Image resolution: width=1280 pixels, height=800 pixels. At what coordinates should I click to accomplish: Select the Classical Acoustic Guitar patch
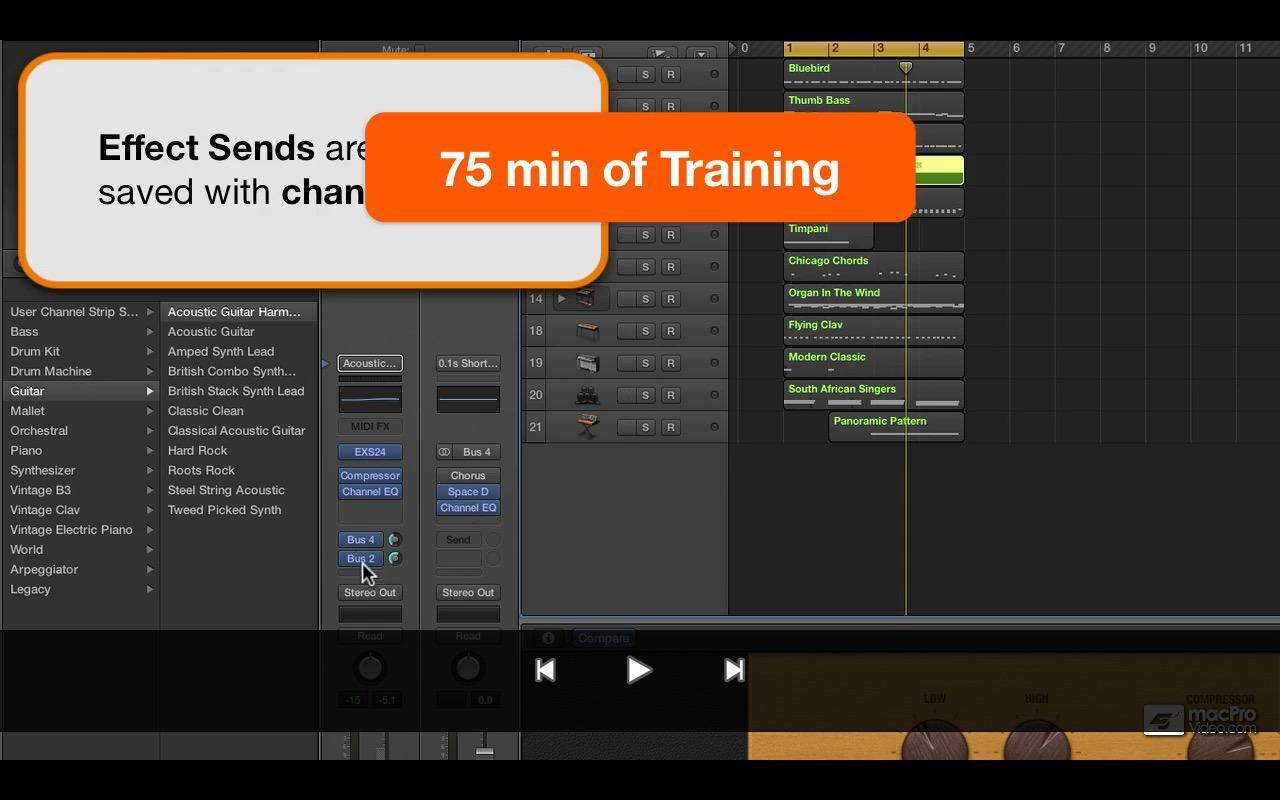point(236,431)
